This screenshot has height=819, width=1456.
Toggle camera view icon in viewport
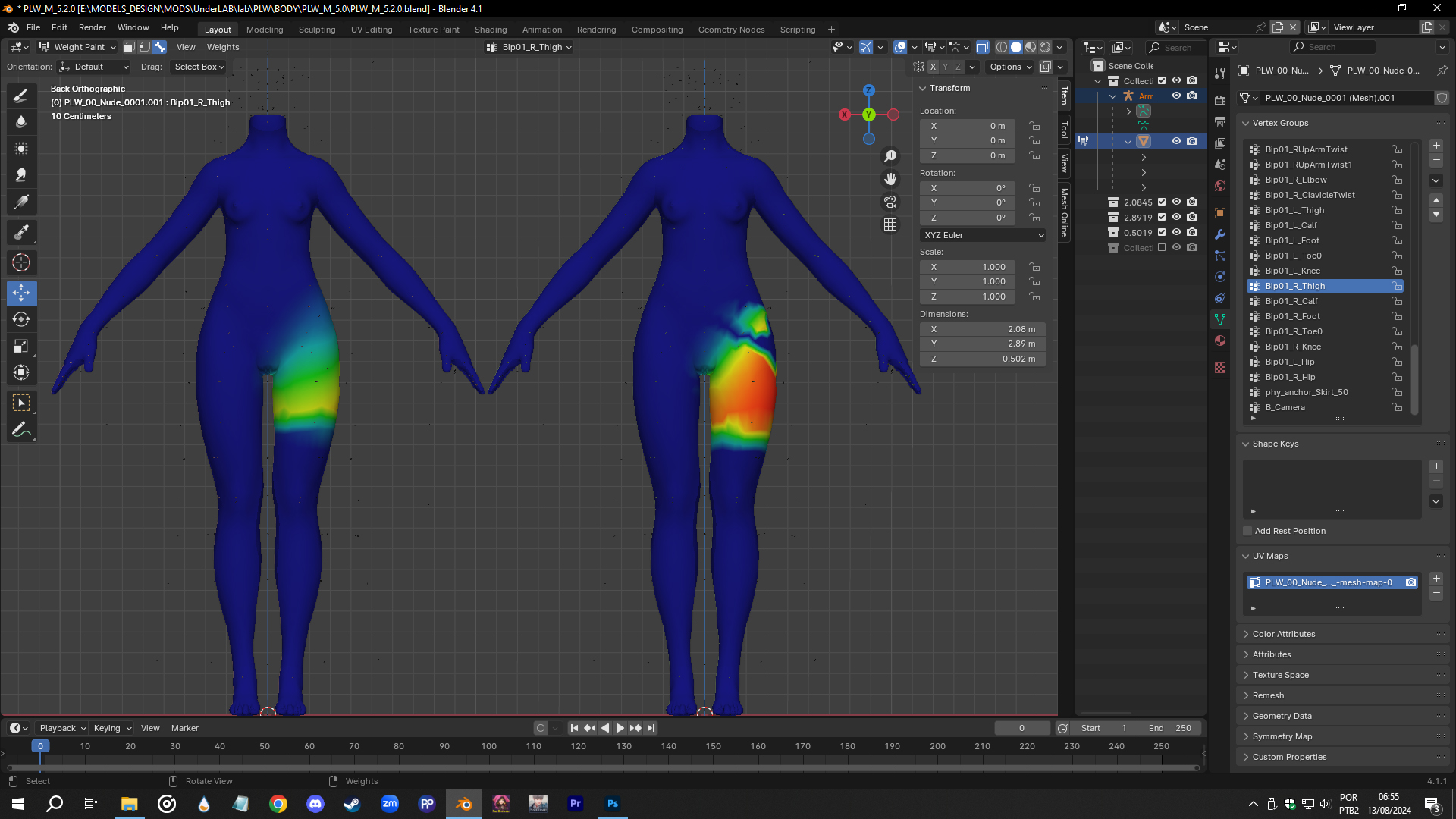tap(890, 202)
